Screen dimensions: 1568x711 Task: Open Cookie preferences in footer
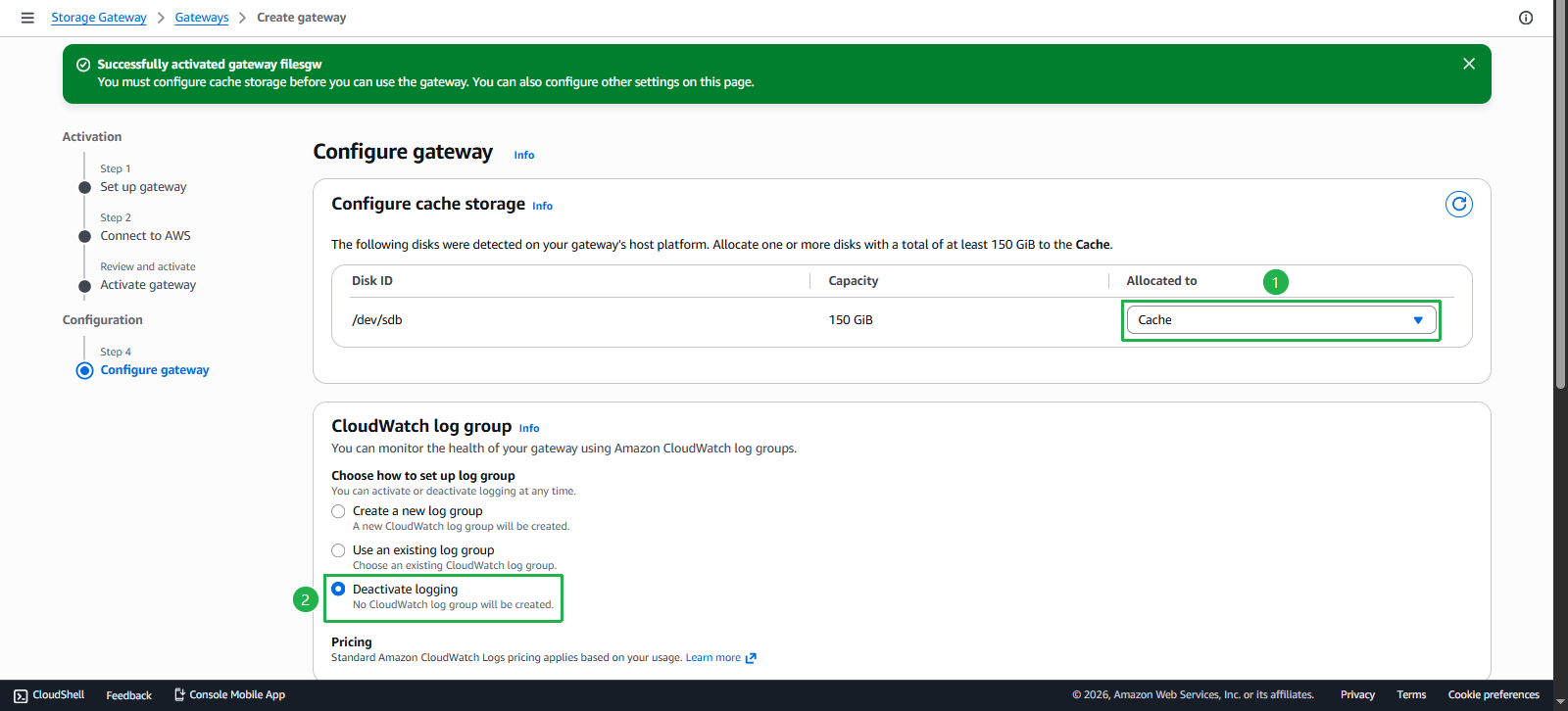click(x=1494, y=695)
